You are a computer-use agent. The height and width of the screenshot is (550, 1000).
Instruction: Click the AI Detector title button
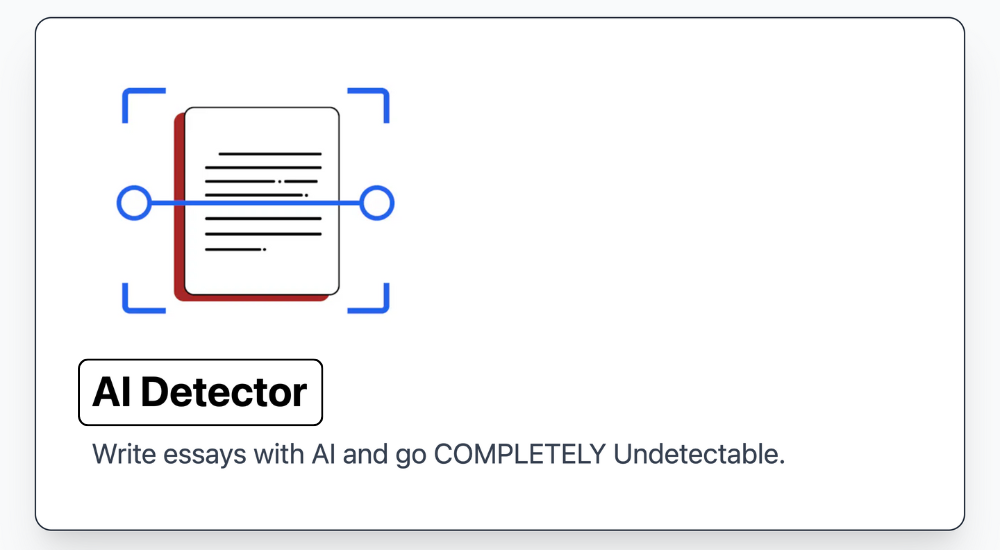click(x=200, y=392)
